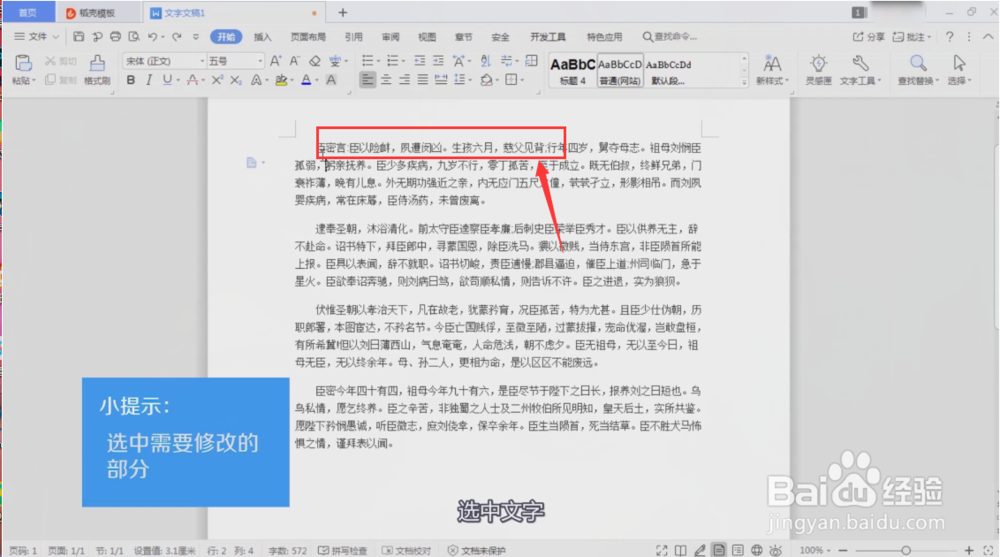Open the highlight color picker
1000x557 pixels.
[x=291, y=80]
